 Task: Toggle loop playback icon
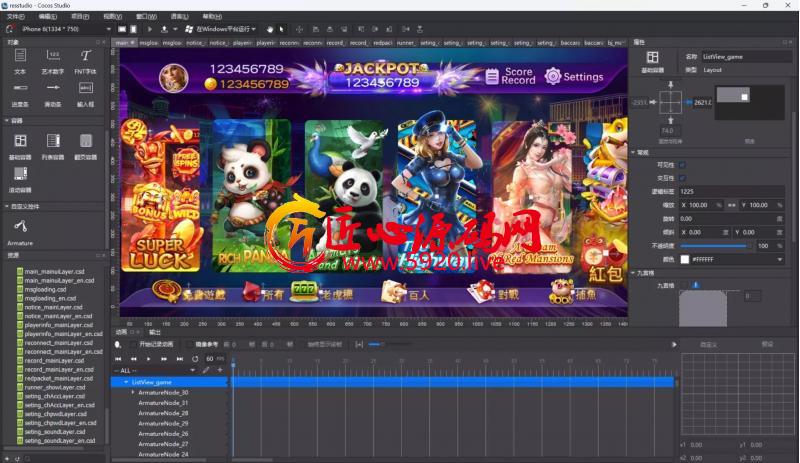(195, 359)
